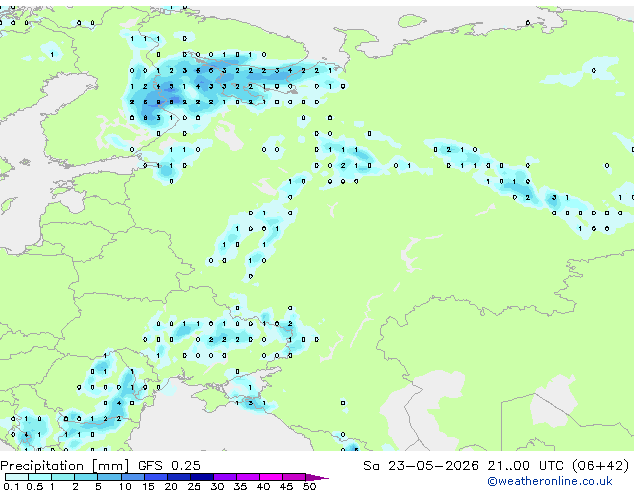Click the forecast run text '(06+42)'

point(601,466)
